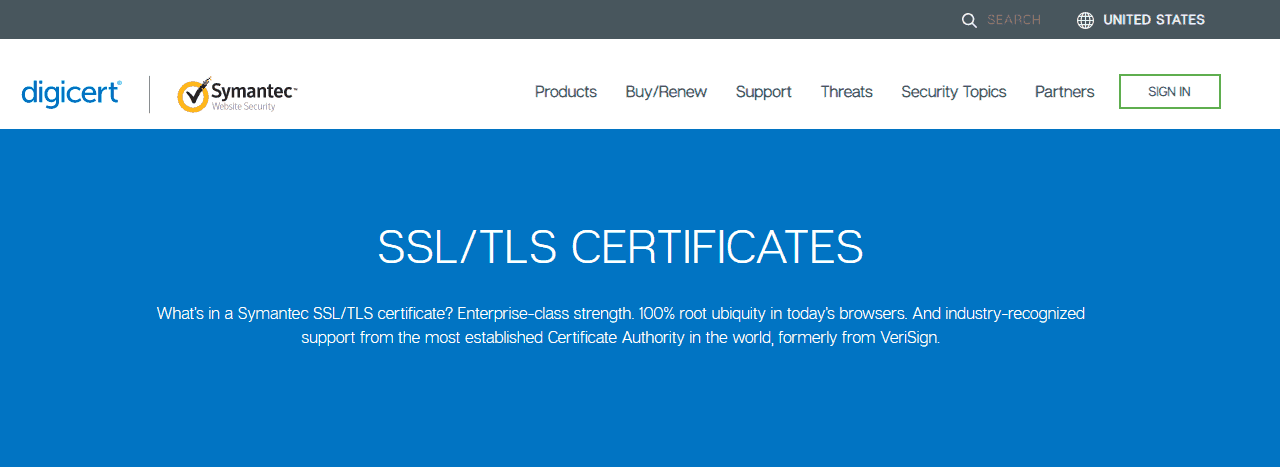Viewport: 1280px width, 467px height.
Task: Focus the SEARCH input field
Action: tap(1014, 20)
